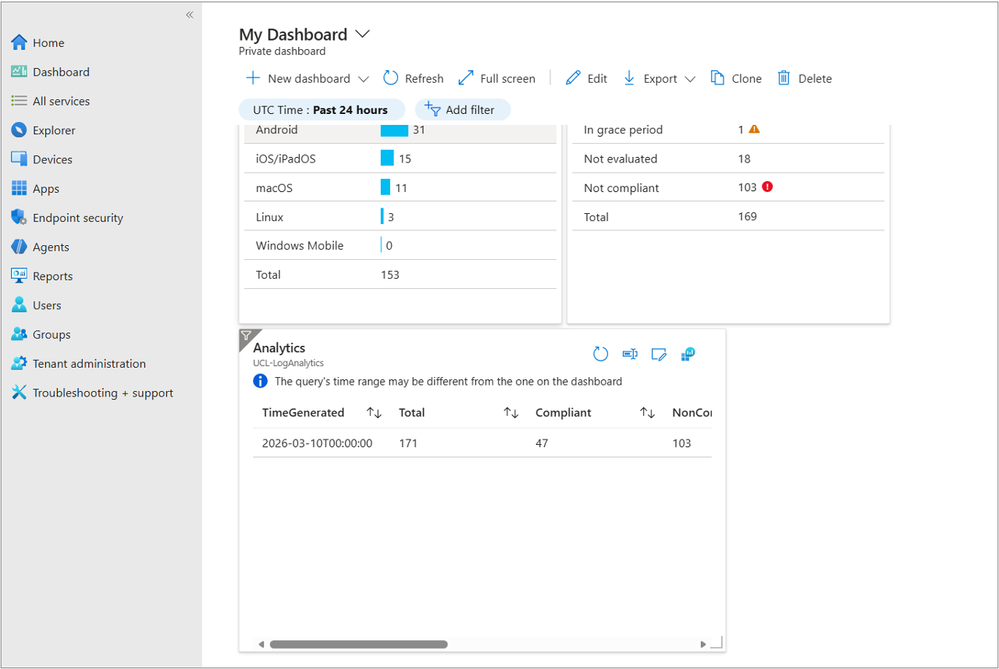Click the Delete dashboard trash icon
Screen dimensions: 999x669
coord(784,78)
